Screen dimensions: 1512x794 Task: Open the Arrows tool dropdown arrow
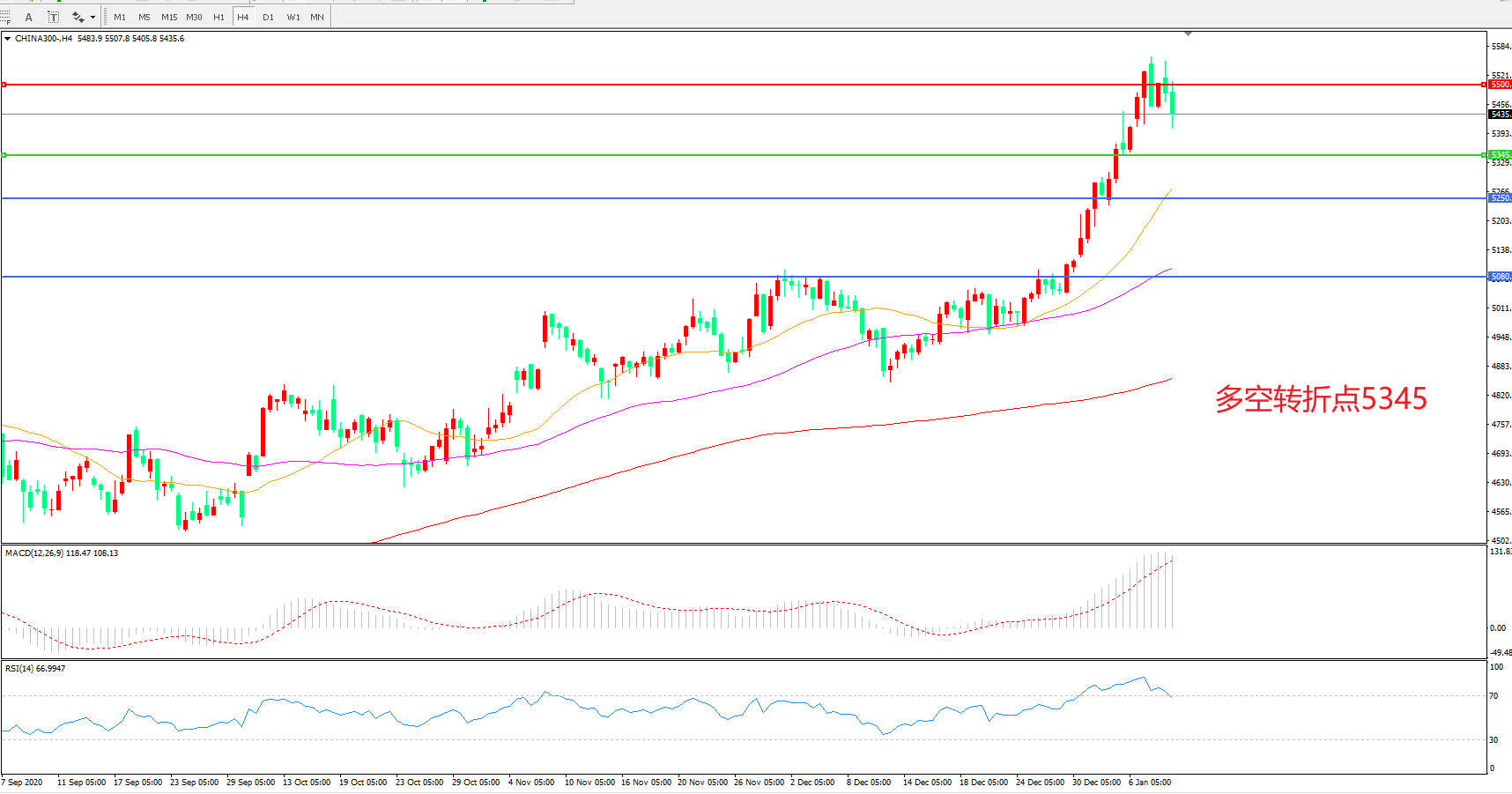coord(93,17)
